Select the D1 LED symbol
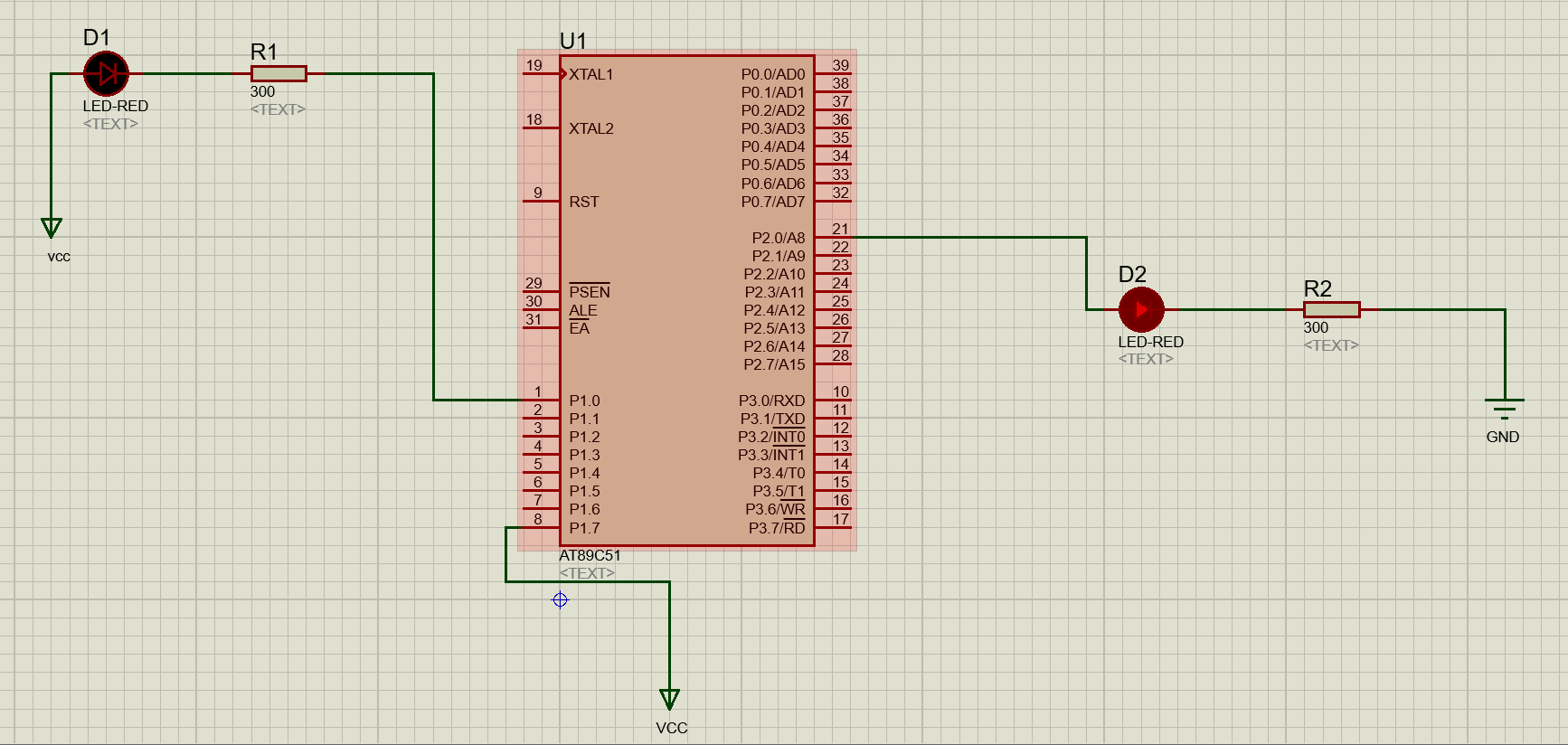This screenshot has height=745, width=1568. (107, 74)
